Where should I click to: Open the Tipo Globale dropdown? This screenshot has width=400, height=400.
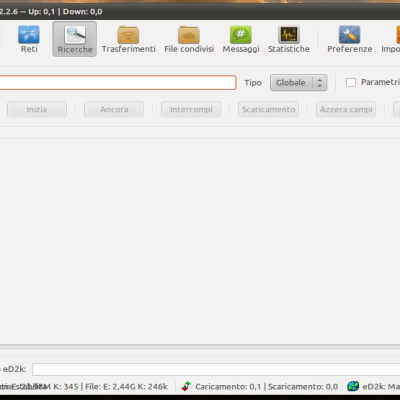[x=298, y=83]
